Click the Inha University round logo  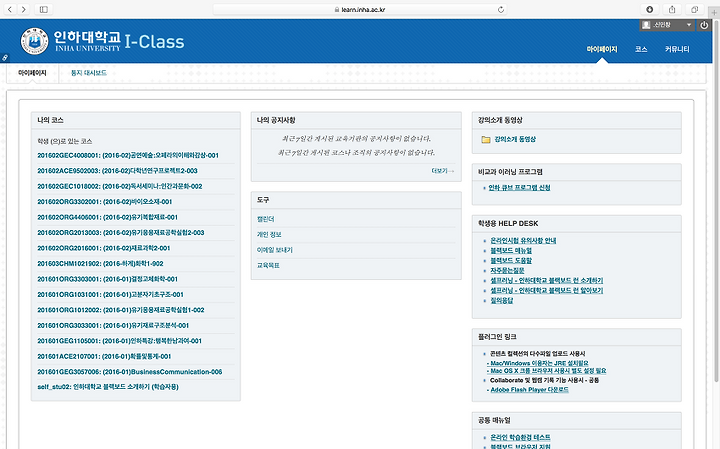[x=34, y=41]
